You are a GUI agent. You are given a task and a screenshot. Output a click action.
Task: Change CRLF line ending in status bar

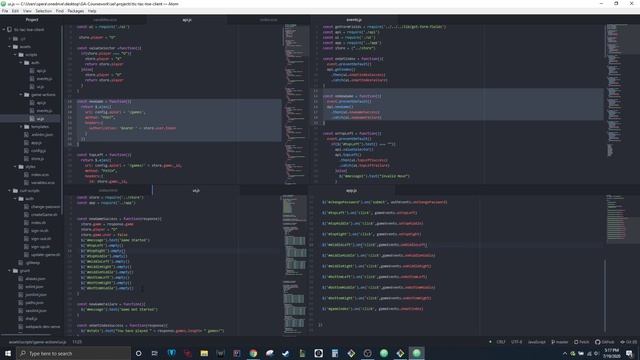[x=501, y=342]
